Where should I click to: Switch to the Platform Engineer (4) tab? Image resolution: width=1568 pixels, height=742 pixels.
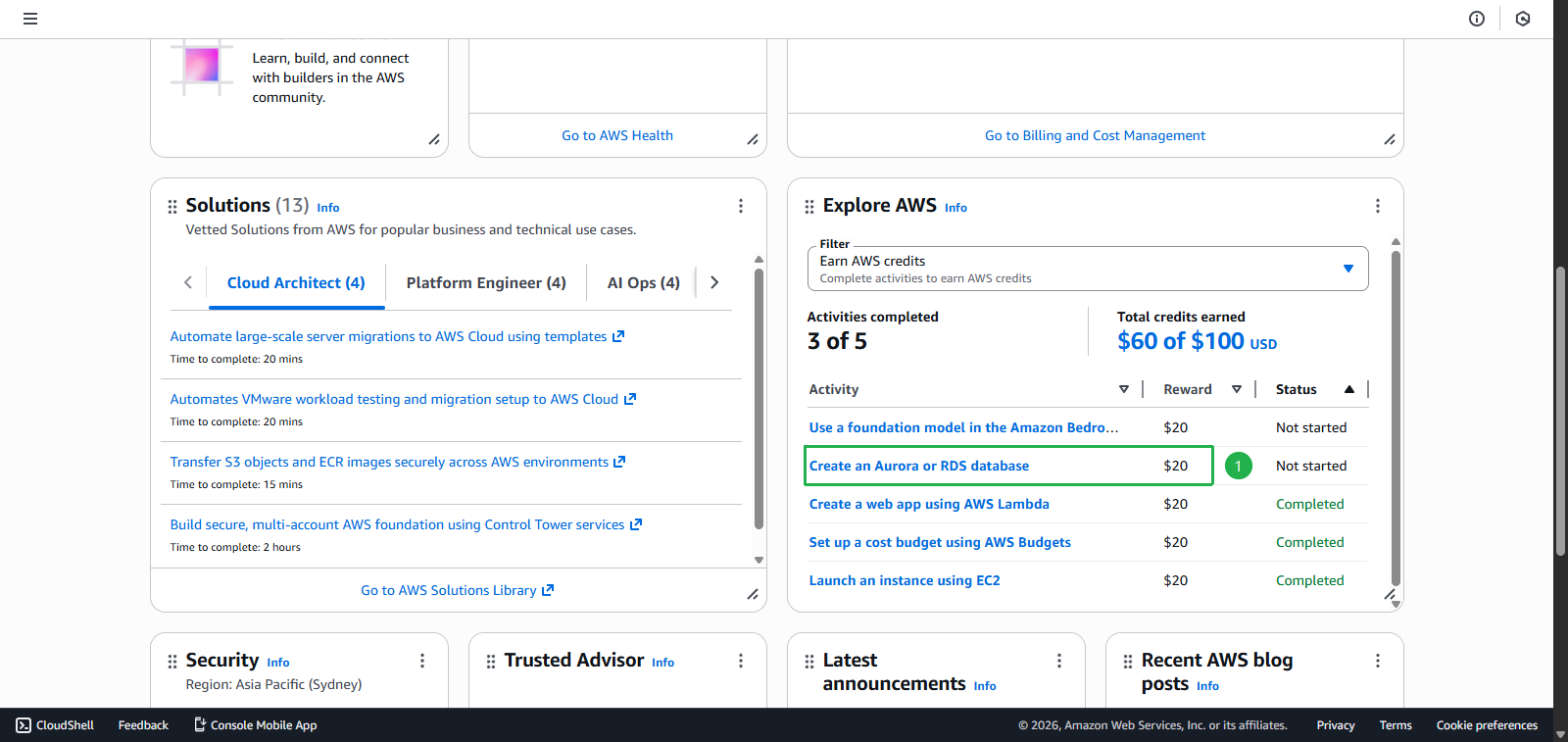coord(486,282)
